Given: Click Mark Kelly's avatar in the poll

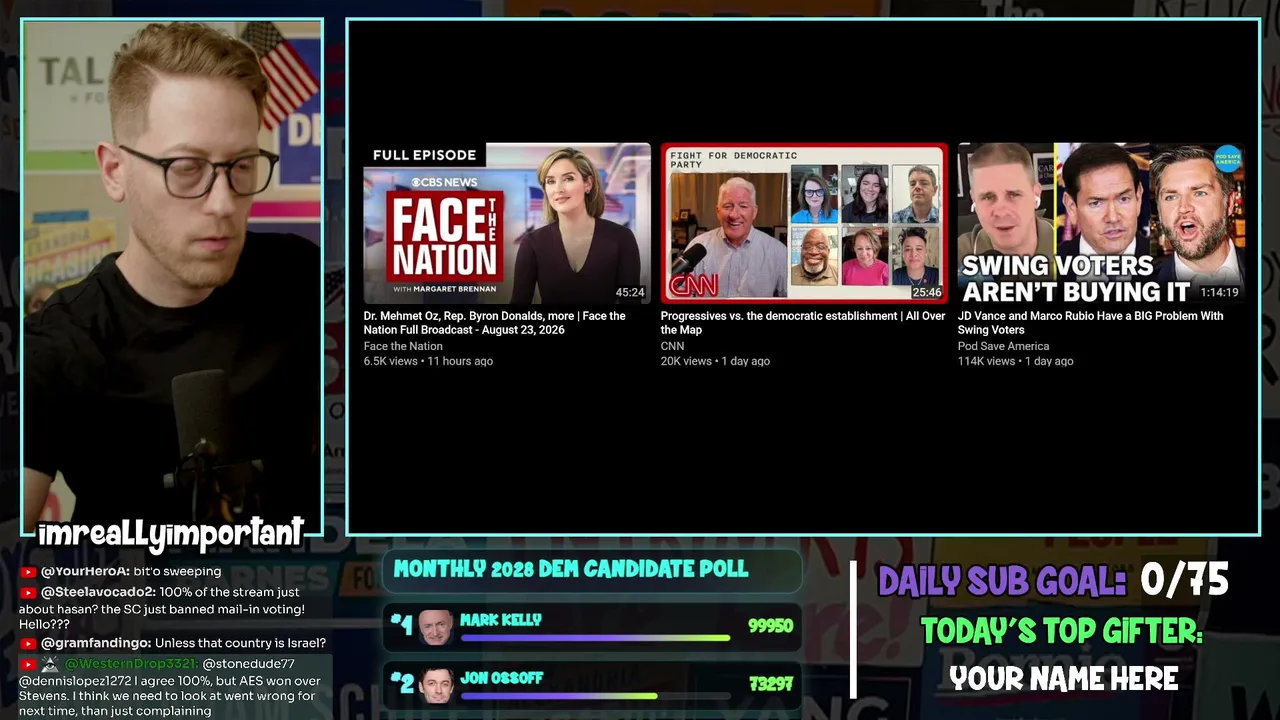Looking at the screenshot, I should (x=435, y=627).
